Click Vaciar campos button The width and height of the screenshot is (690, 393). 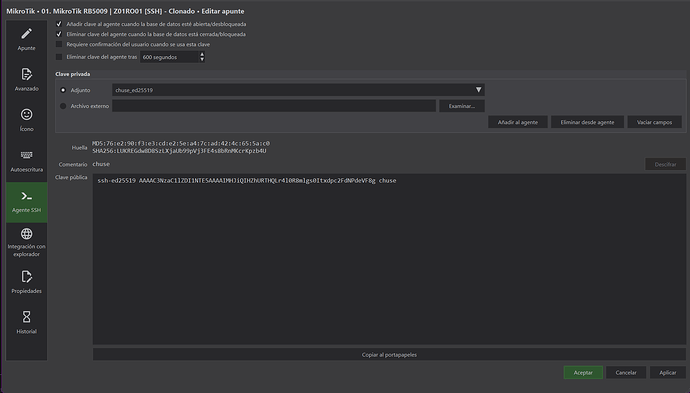click(654, 122)
